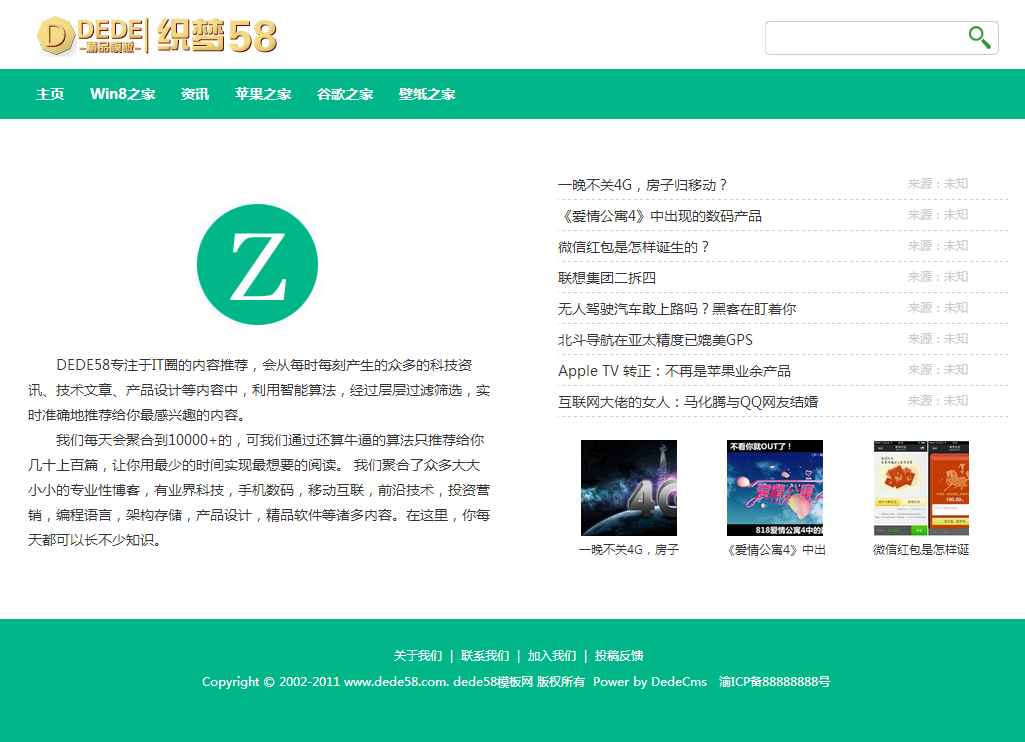Viewport: 1025px width, 742px height.
Task: Click the 关于我们 footer link
Action: pyautogui.click(x=419, y=655)
